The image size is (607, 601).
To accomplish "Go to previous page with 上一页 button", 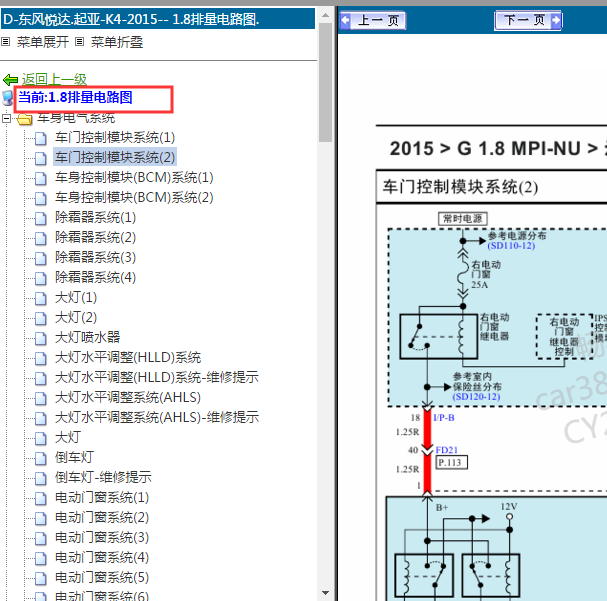I will point(373,21).
